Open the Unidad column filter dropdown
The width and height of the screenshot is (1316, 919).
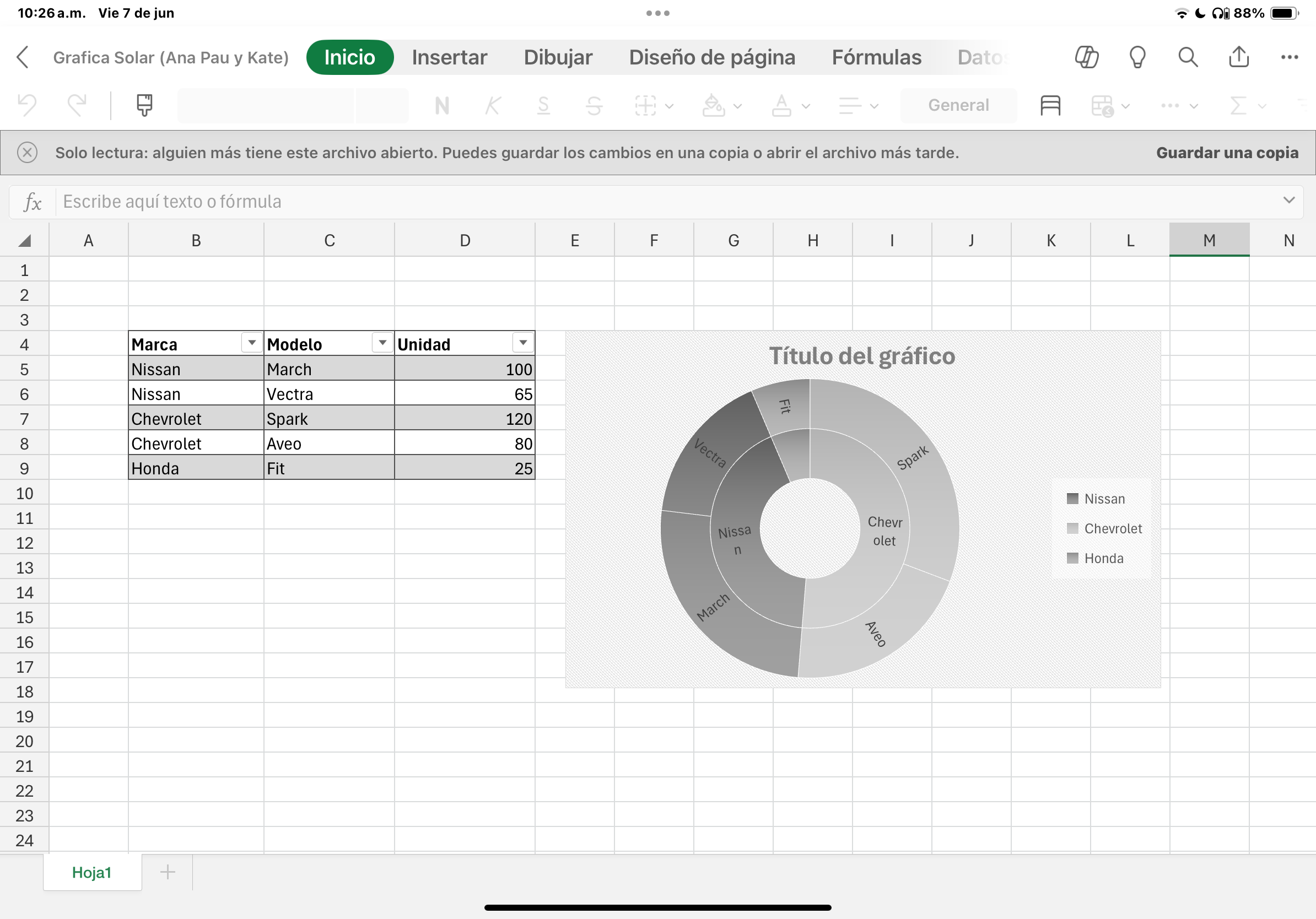tap(523, 343)
